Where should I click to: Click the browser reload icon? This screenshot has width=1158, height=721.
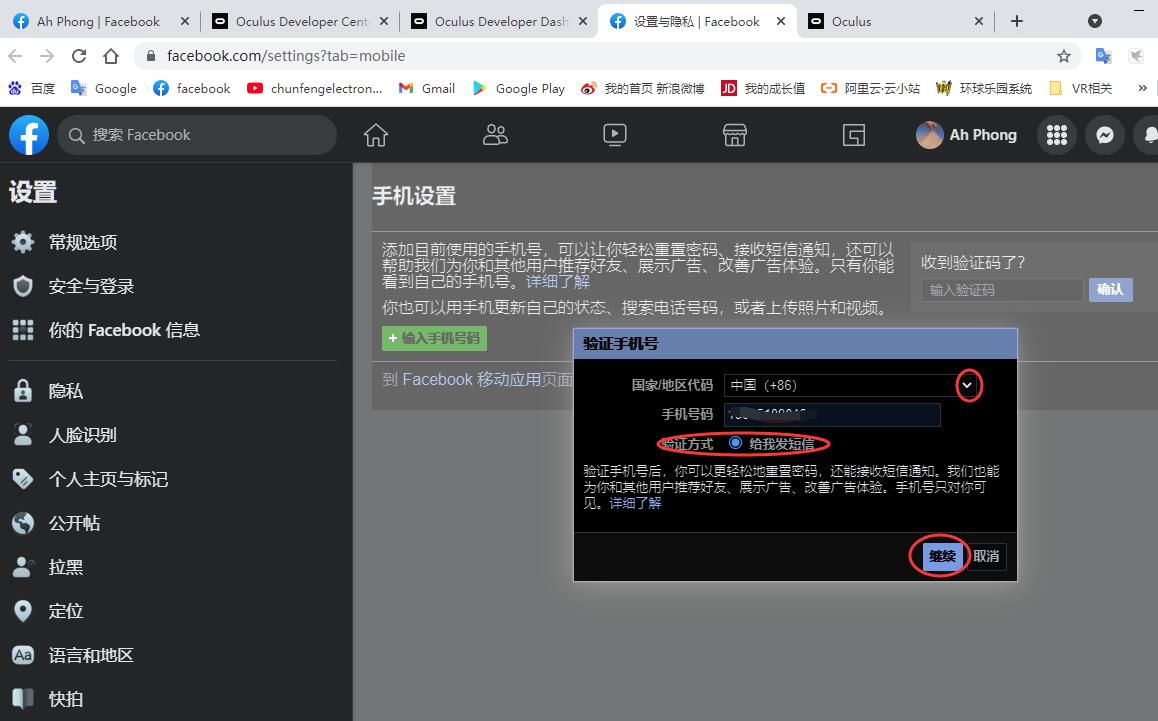79,55
